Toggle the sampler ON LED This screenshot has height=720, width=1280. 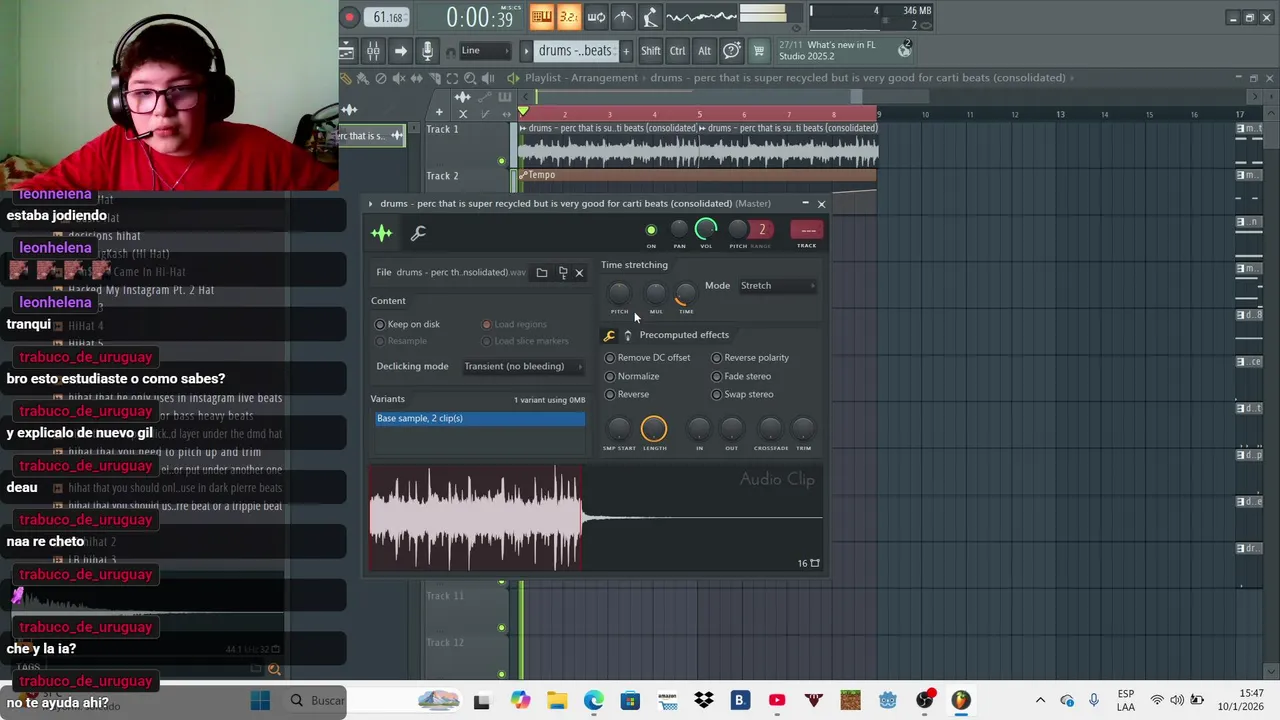651,231
